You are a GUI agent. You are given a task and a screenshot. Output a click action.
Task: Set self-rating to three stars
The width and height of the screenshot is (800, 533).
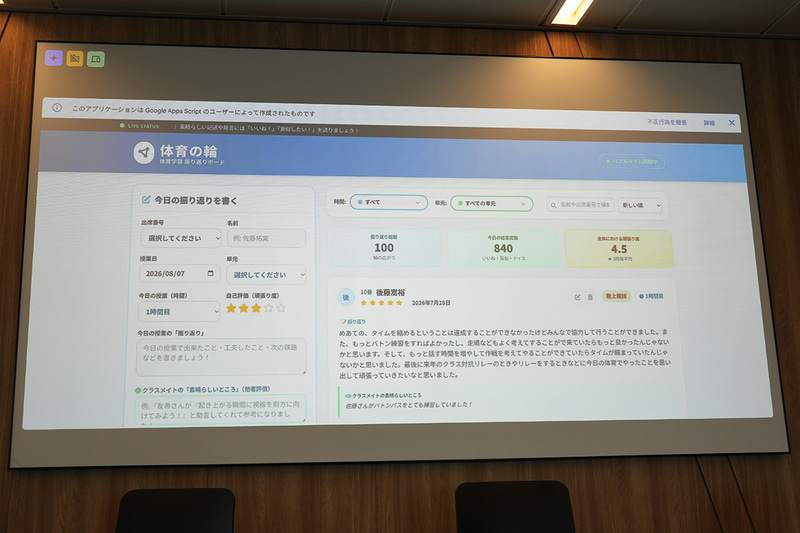coord(256,308)
